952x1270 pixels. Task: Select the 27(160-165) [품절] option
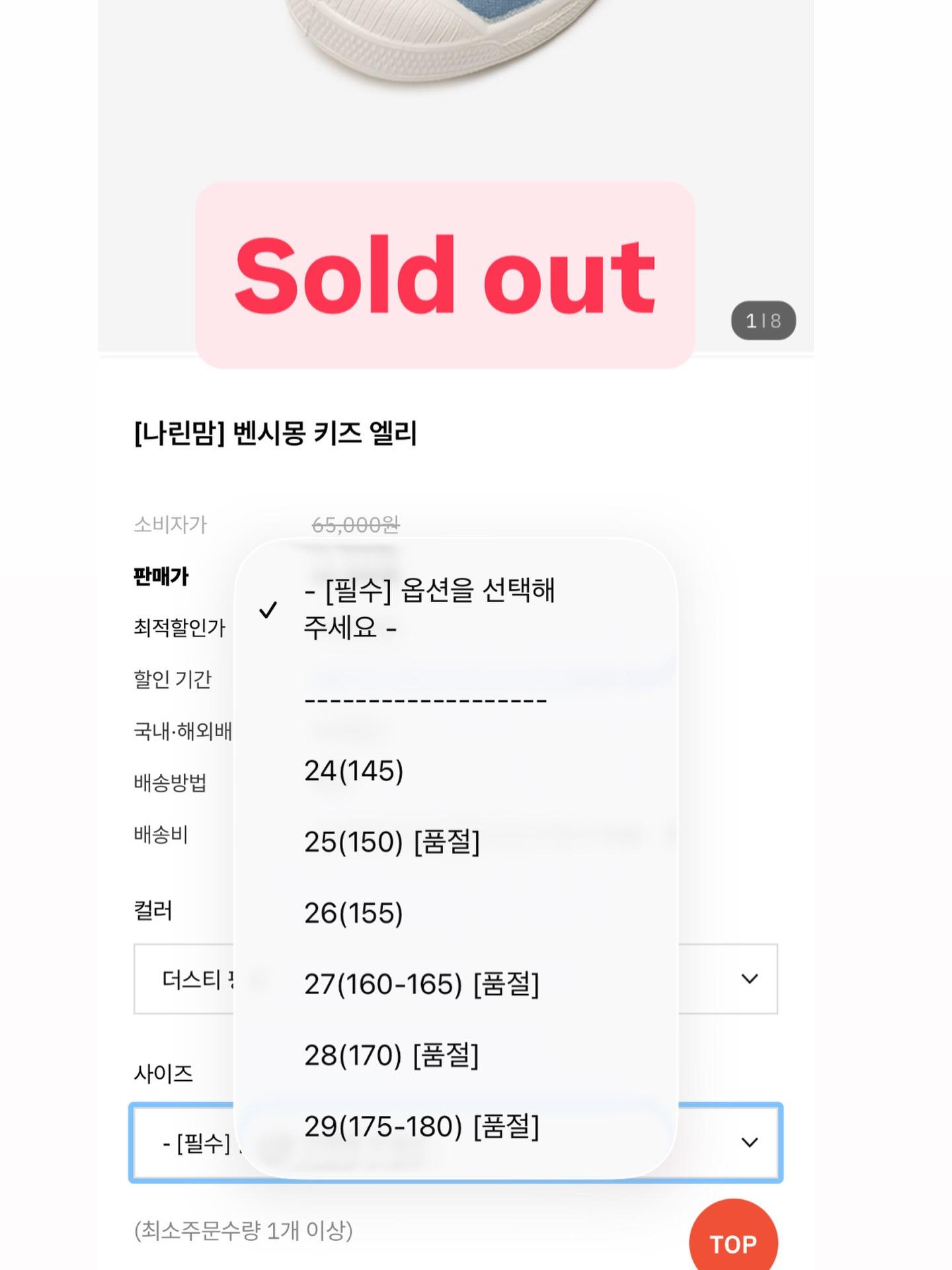421,984
